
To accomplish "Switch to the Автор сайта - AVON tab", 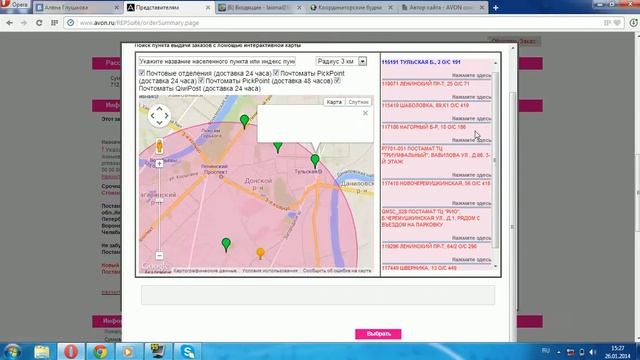I will pos(442,7).
